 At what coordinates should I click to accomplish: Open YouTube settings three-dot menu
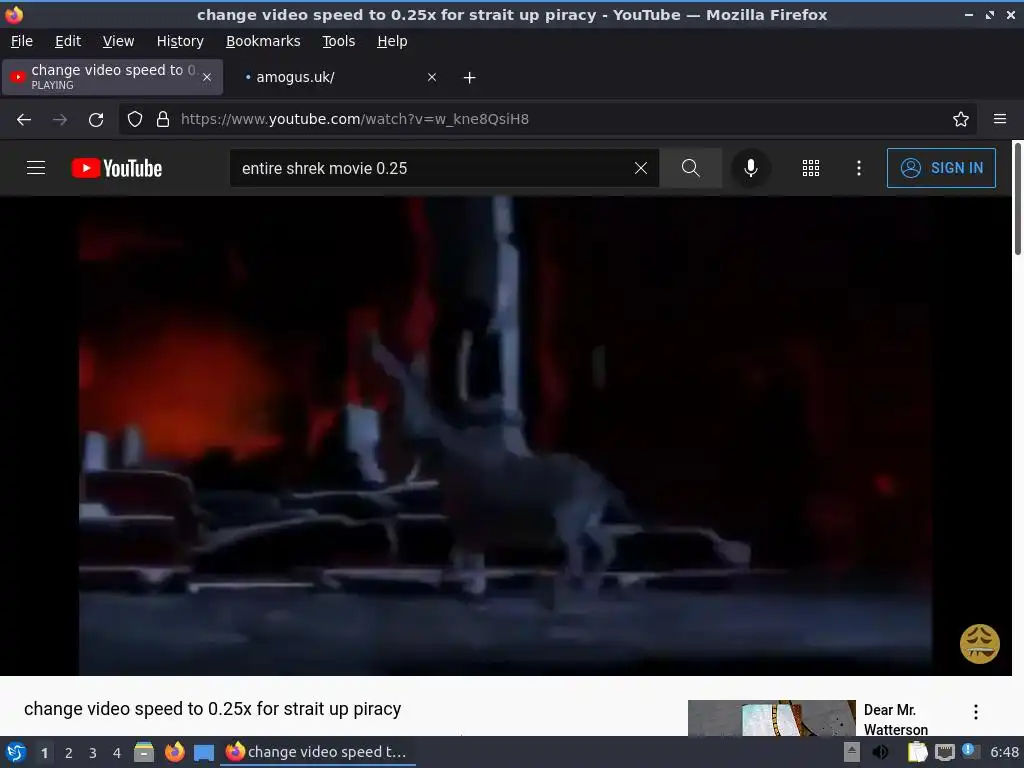pyautogui.click(x=858, y=168)
